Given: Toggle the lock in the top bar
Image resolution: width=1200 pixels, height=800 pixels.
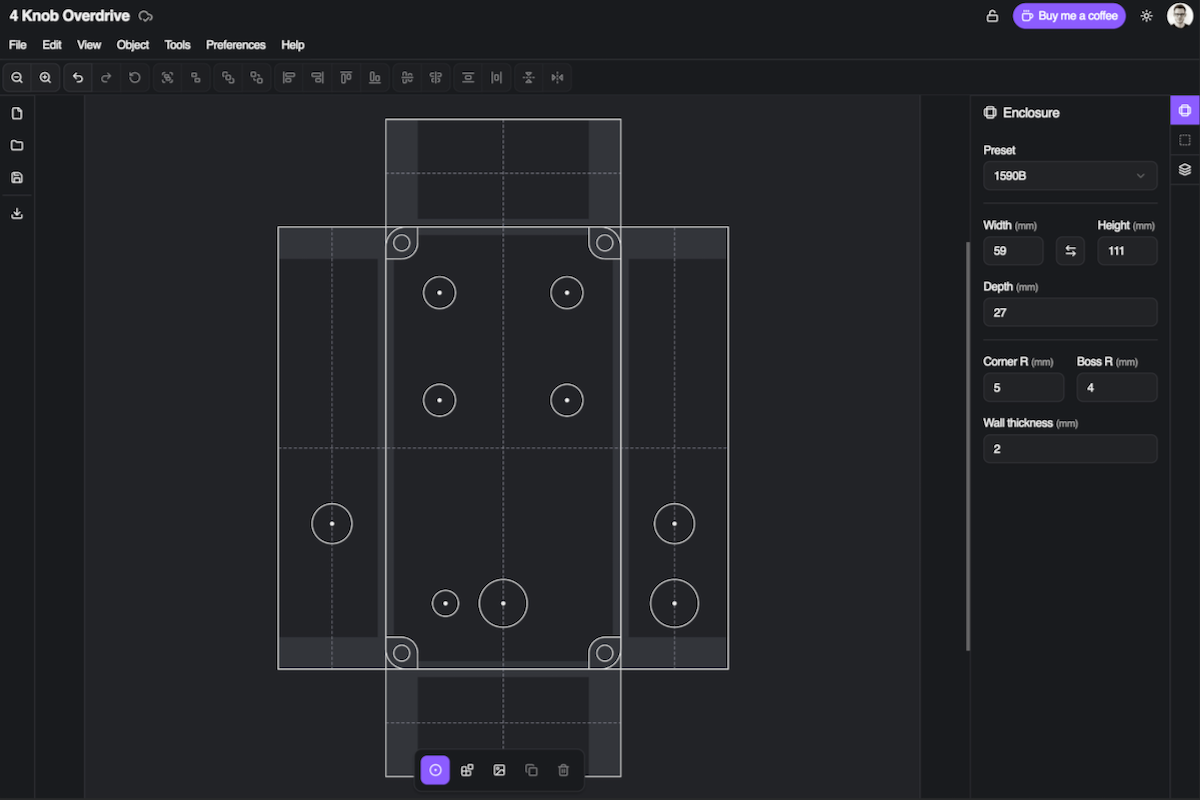Looking at the screenshot, I should (x=991, y=16).
